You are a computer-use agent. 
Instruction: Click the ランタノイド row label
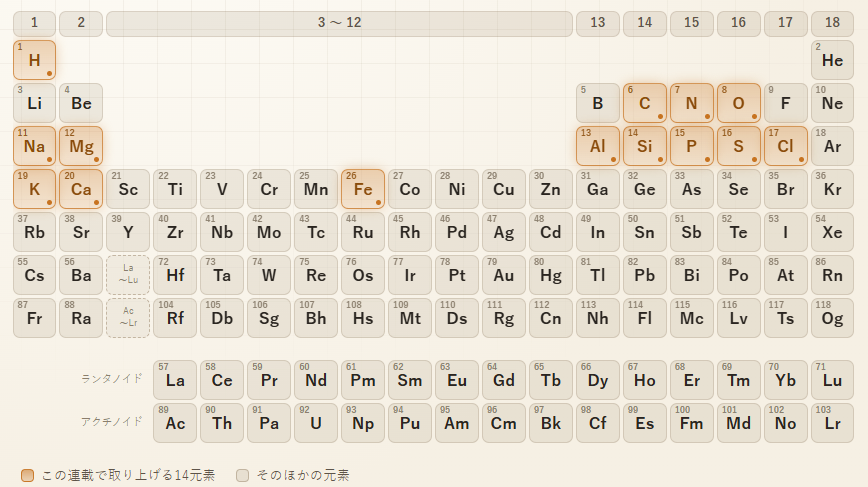click(112, 379)
